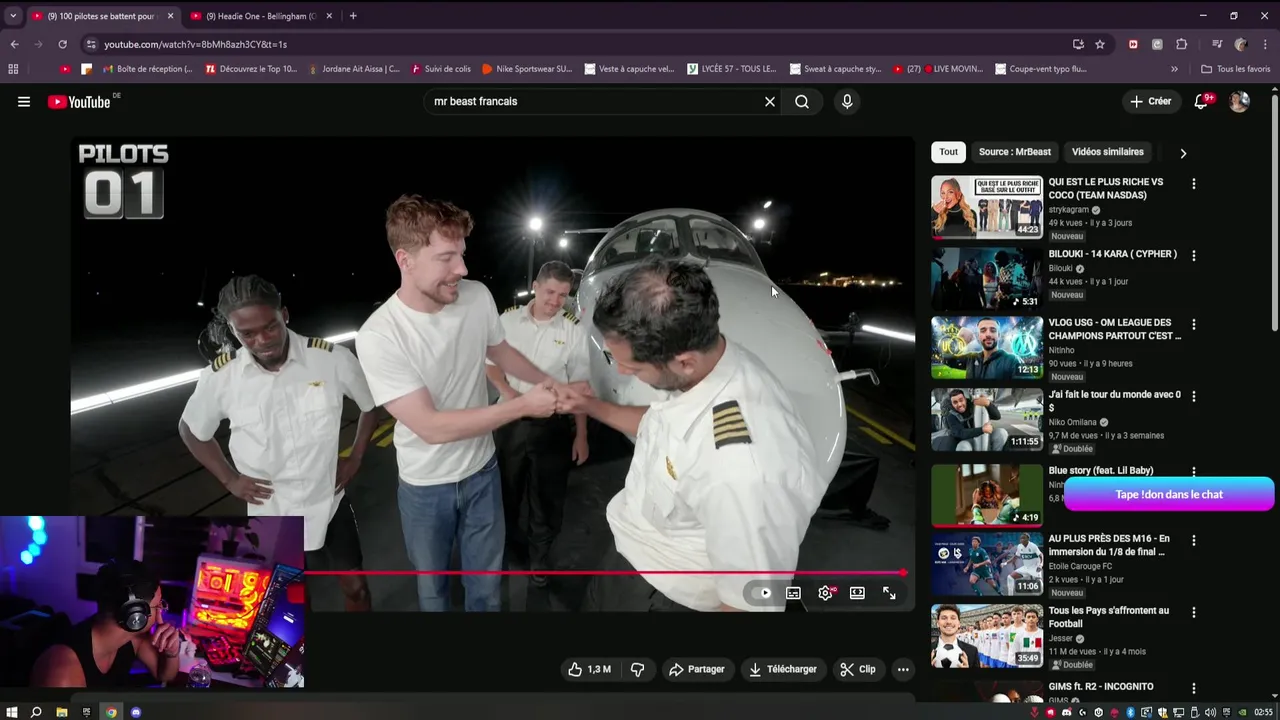
Task: Open the Suivi de colis bookmark
Action: [x=441, y=69]
